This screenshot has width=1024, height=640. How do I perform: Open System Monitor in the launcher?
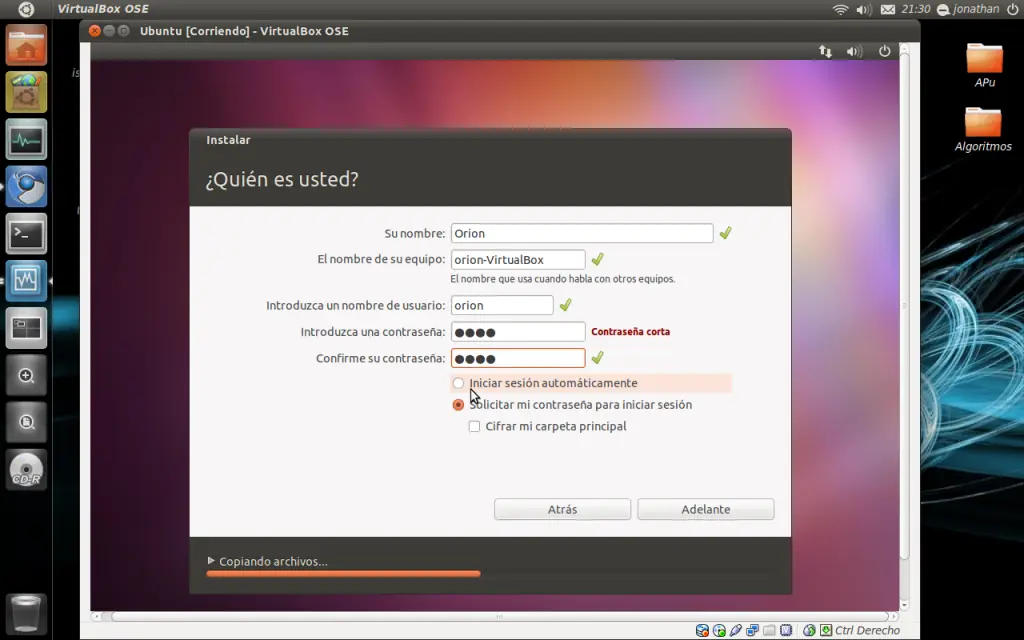[26, 139]
